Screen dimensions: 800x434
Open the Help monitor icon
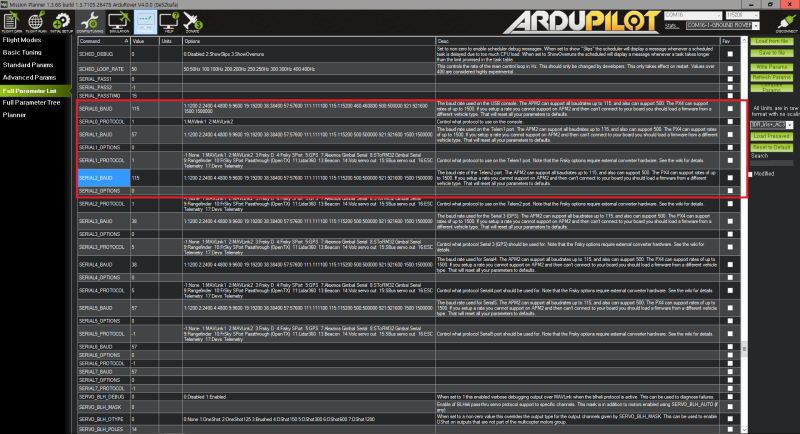169,22
